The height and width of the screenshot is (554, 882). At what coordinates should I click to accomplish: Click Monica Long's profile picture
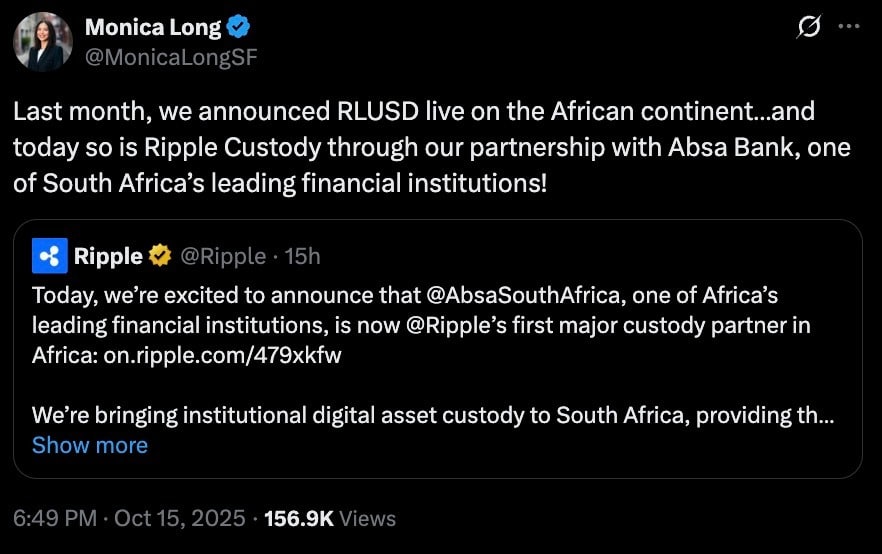pyautogui.click(x=42, y=42)
